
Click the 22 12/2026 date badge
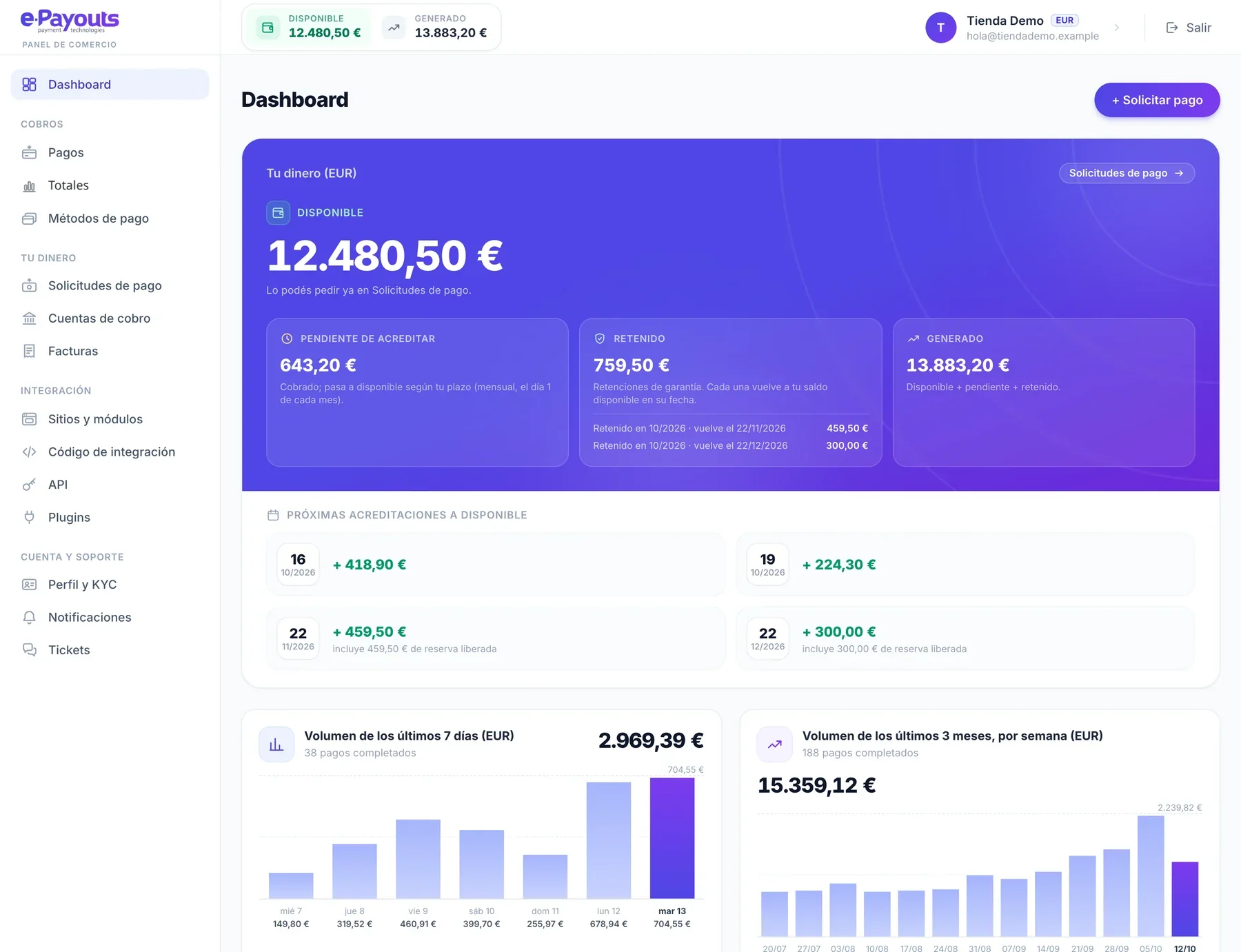coord(767,638)
